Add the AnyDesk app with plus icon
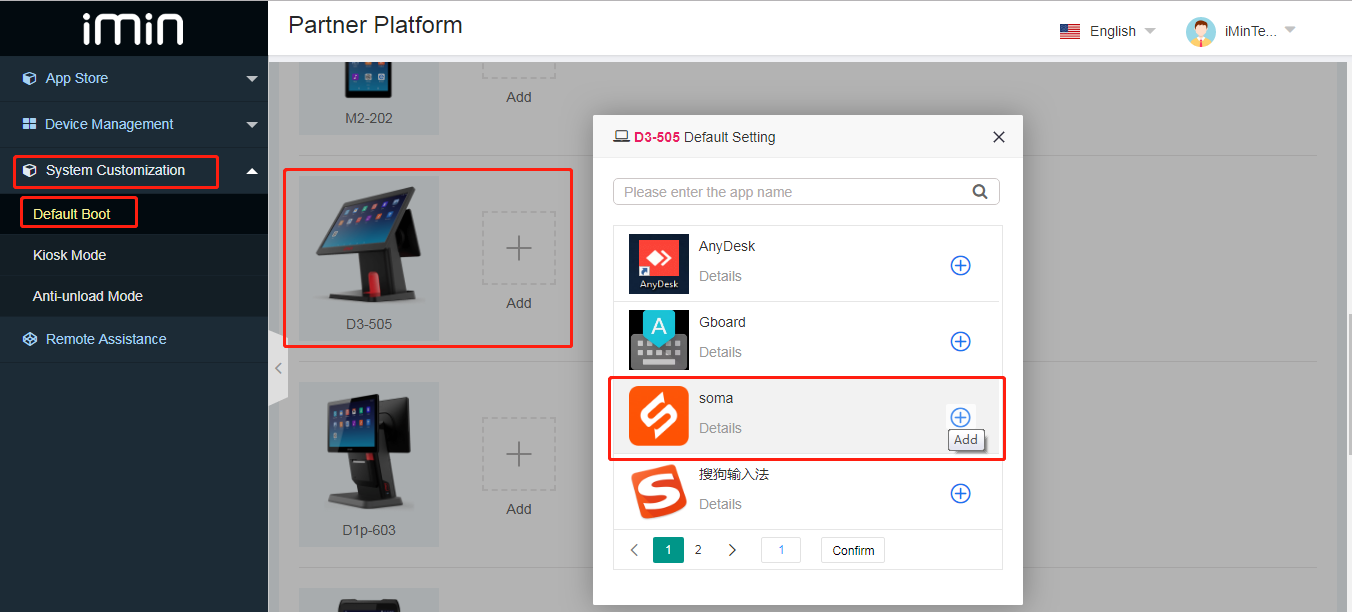The height and width of the screenshot is (612, 1352). 960,265
